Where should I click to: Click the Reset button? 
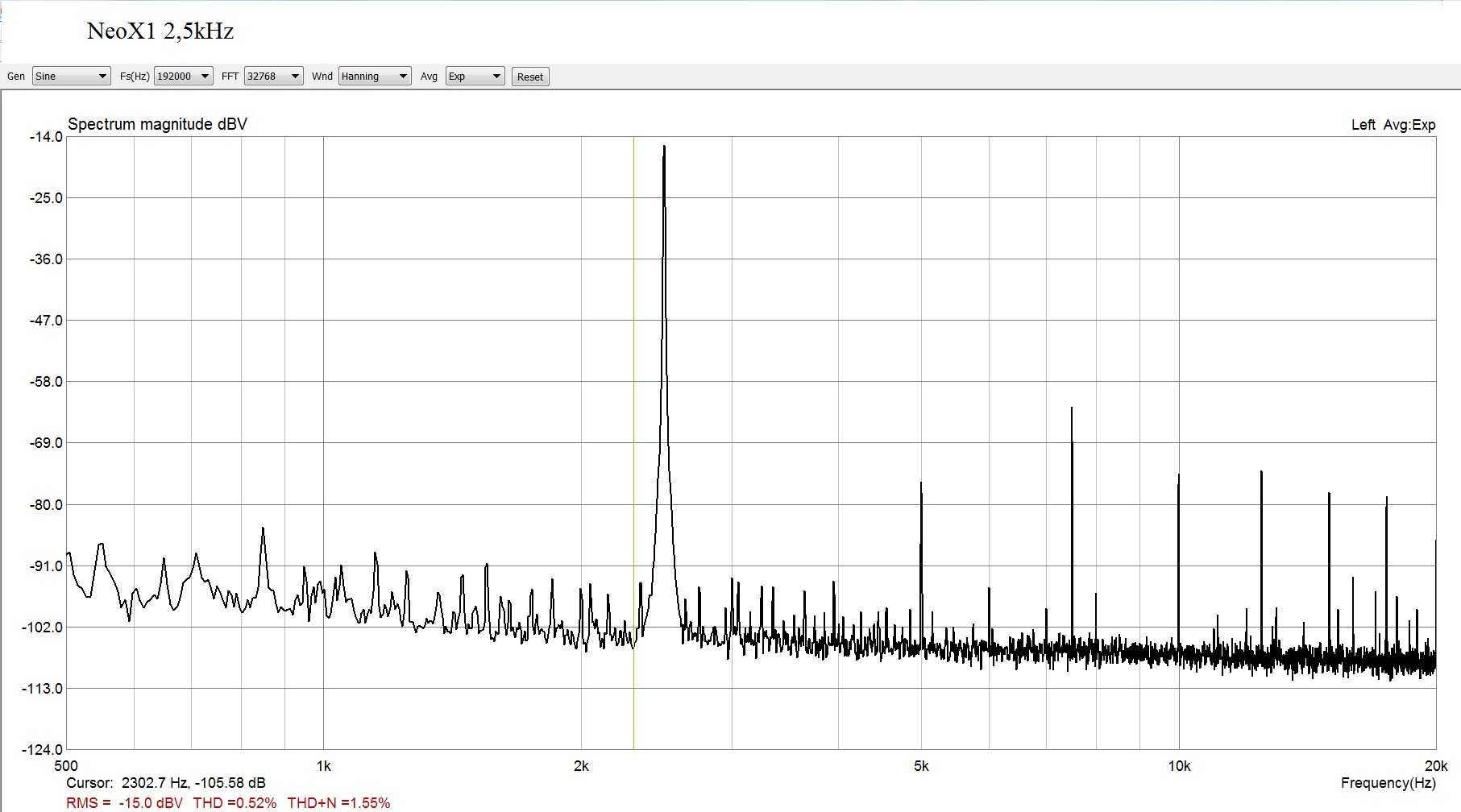(530, 77)
